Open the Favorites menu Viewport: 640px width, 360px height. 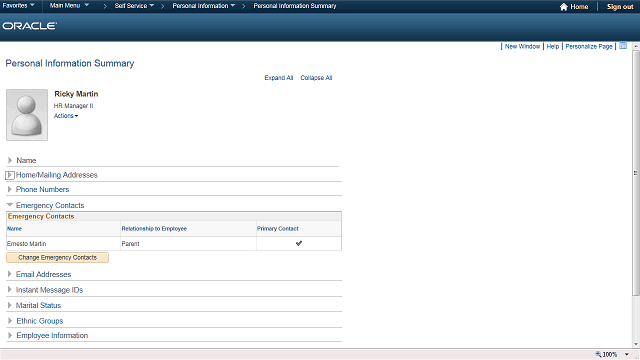click(x=18, y=6)
